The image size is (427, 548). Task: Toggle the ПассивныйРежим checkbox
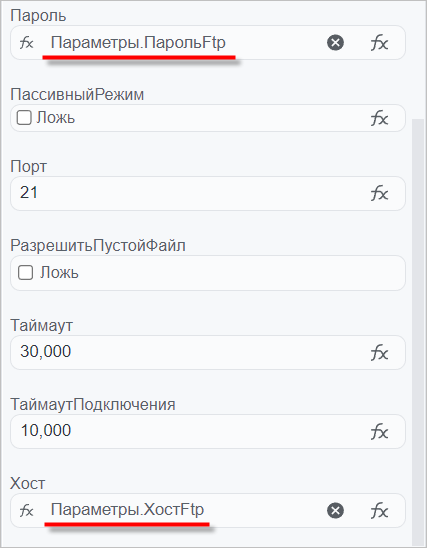[24, 118]
